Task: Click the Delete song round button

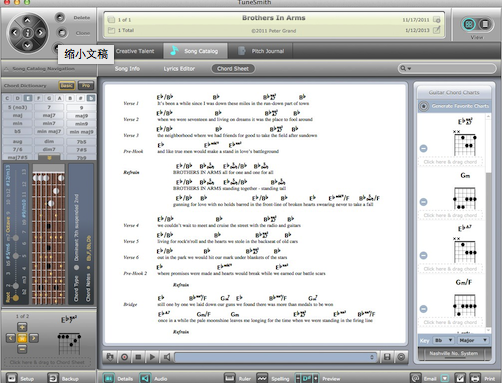Action: (60, 17)
